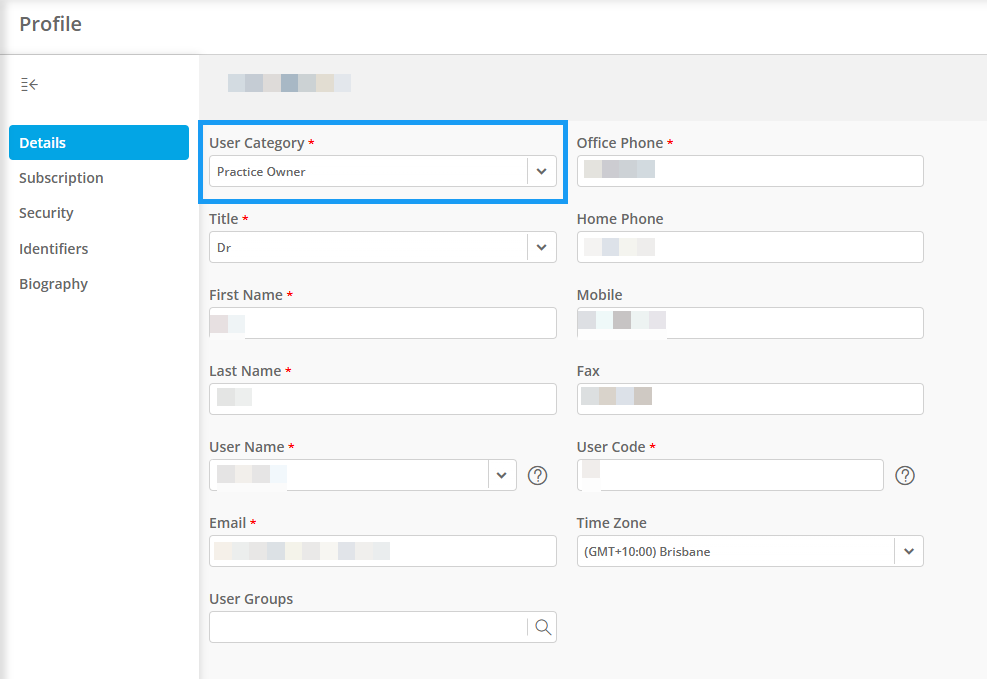The width and height of the screenshot is (987, 679).
Task: Collapse the sidebar menu icon
Action: pos(29,84)
